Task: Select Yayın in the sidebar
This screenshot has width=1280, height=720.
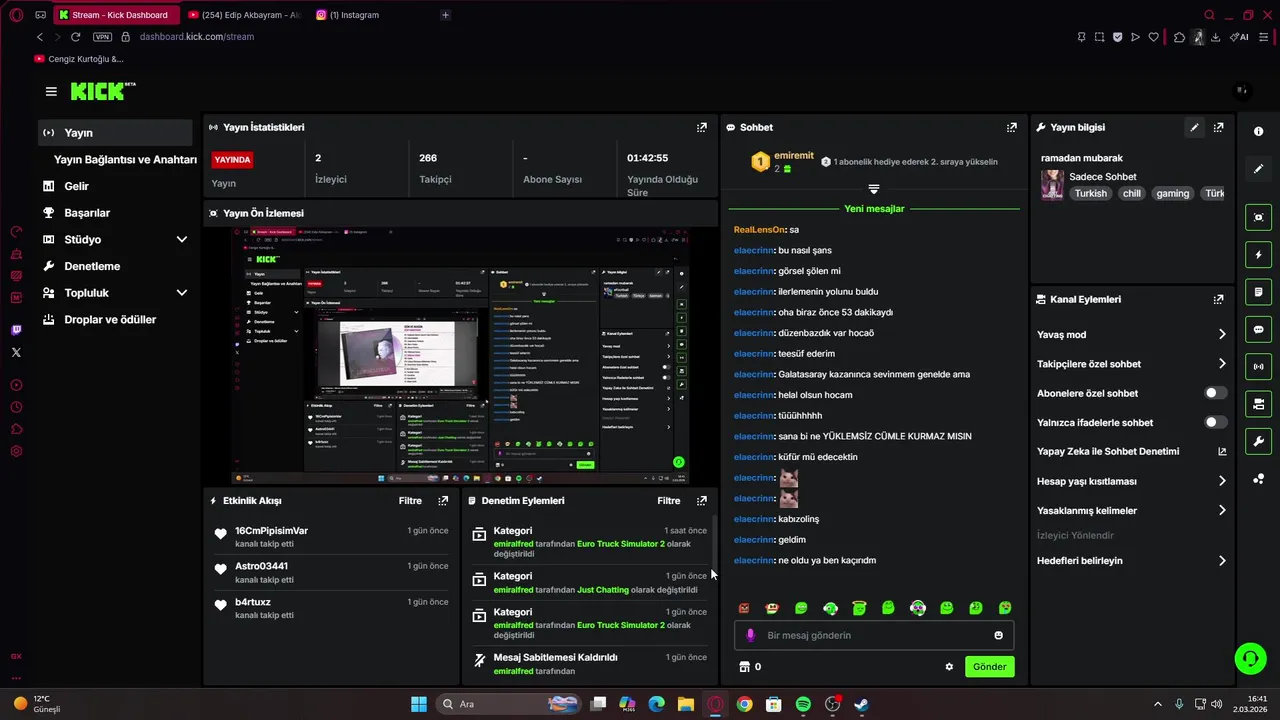Action: (x=115, y=133)
